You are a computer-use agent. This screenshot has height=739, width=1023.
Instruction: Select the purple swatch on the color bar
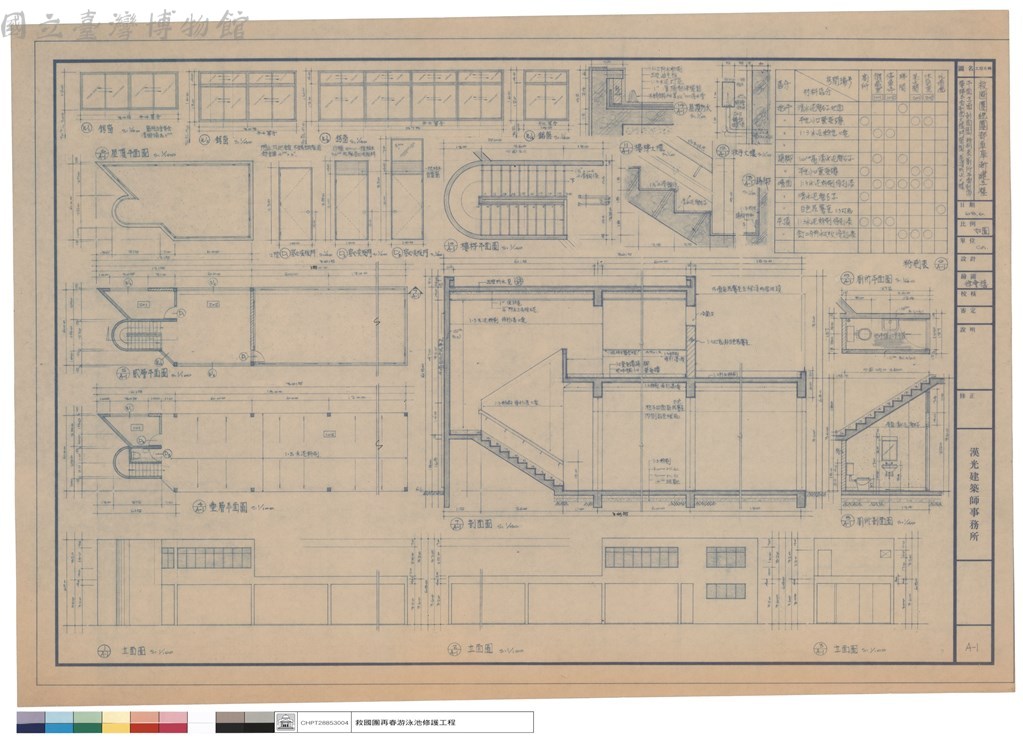coord(31,722)
